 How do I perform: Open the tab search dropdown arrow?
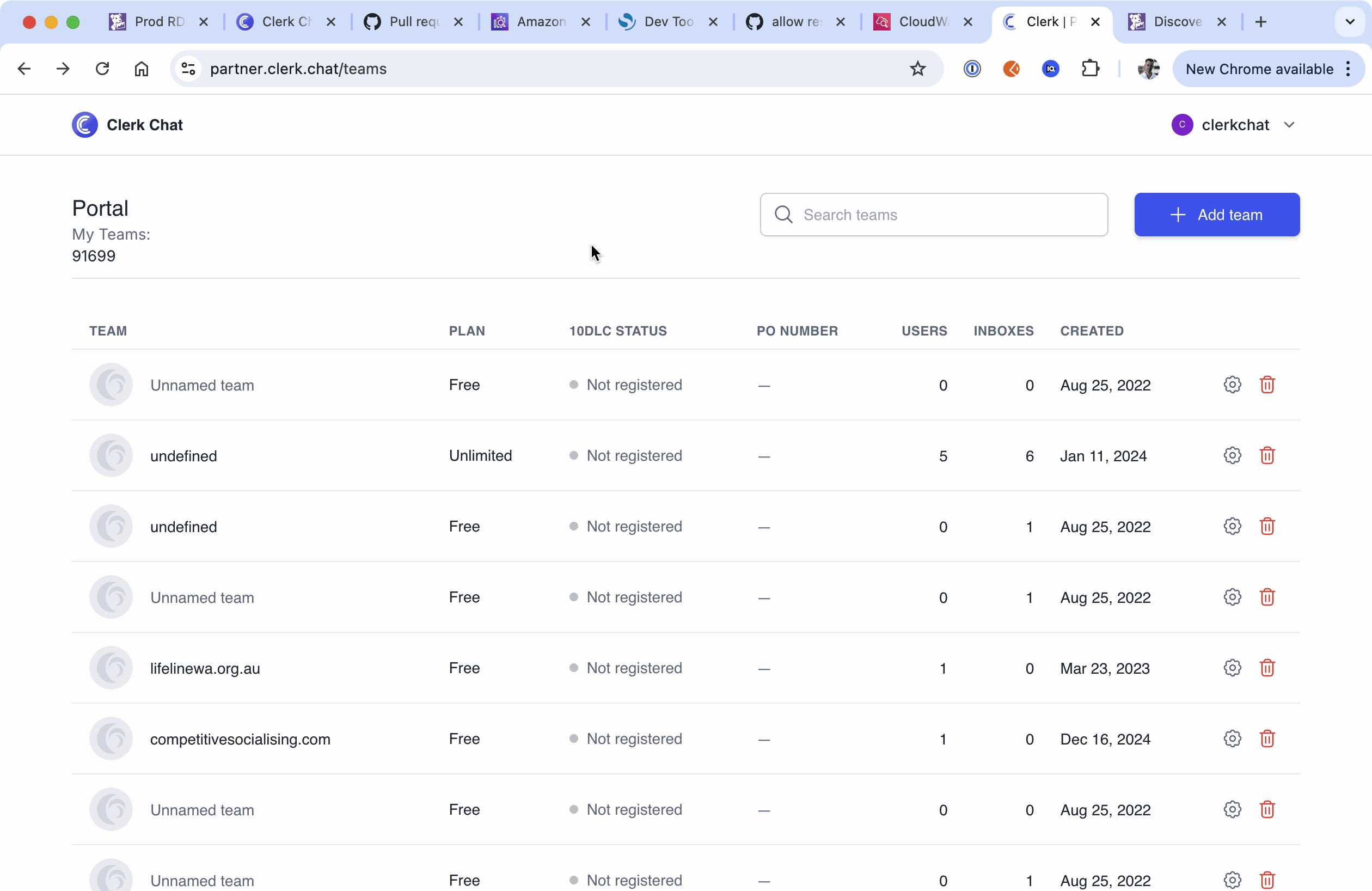[x=1350, y=22]
